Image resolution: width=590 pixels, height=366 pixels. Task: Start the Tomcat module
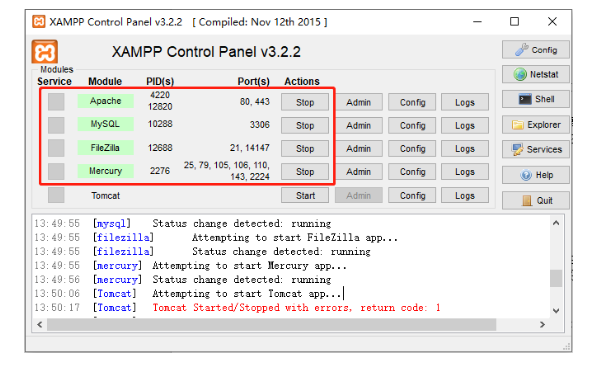click(x=305, y=196)
